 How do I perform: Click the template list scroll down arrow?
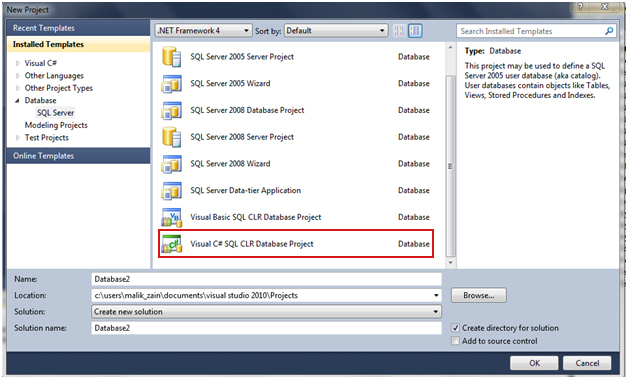(451, 263)
